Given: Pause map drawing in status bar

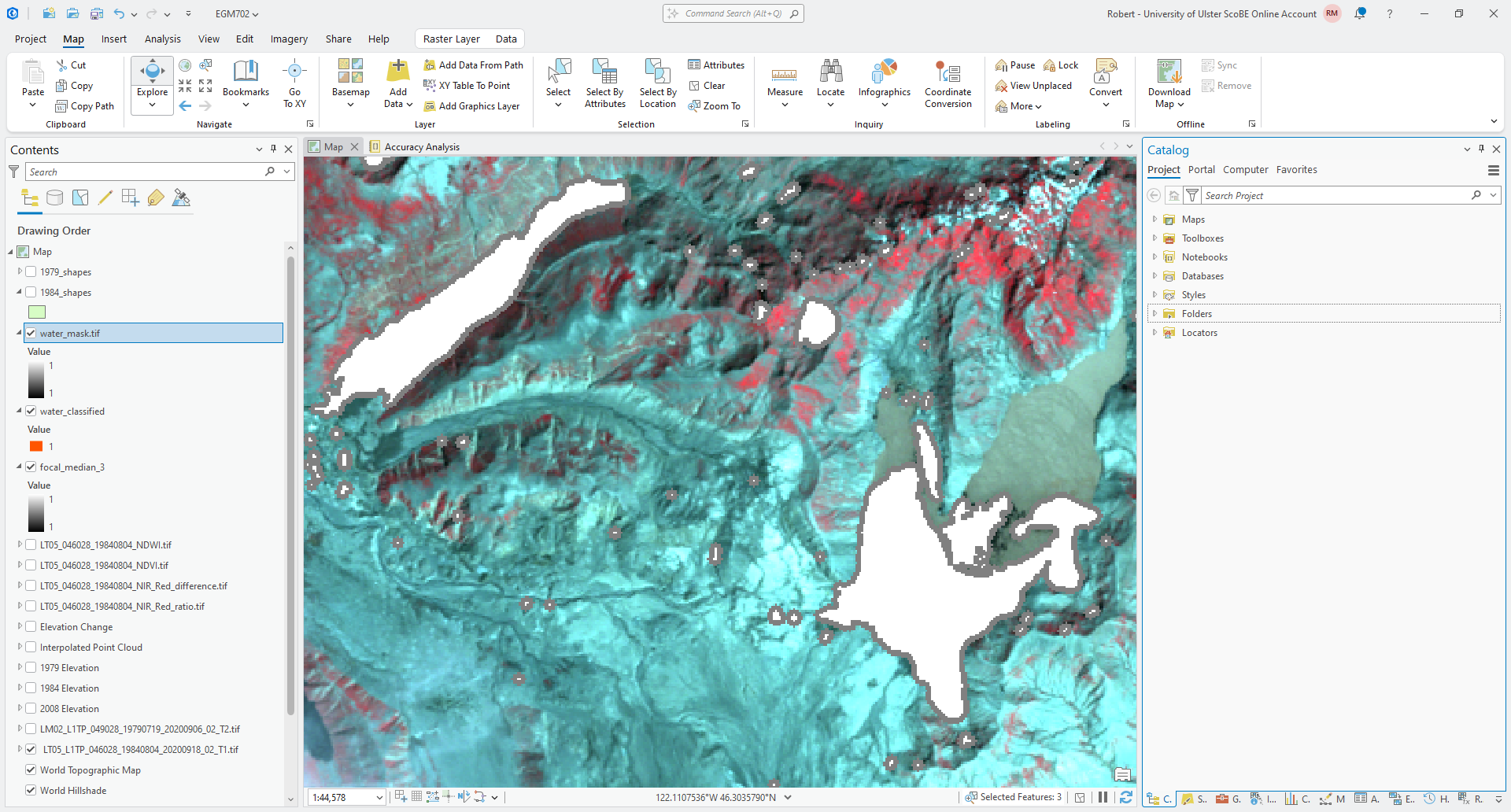Looking at the screenshot, I should click(x=1103, y=797).
